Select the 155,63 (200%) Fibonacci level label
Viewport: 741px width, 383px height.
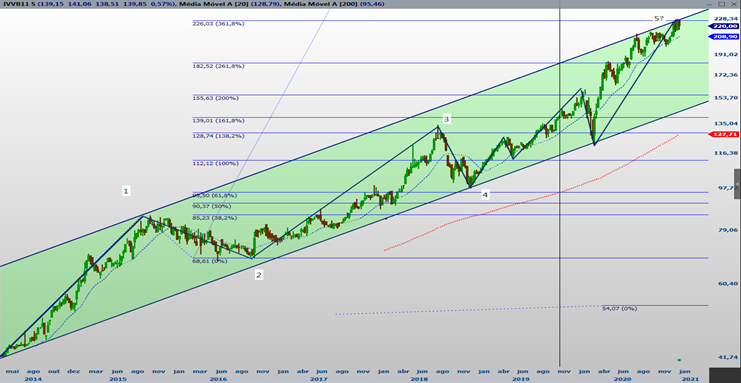(x=215, y=98)
